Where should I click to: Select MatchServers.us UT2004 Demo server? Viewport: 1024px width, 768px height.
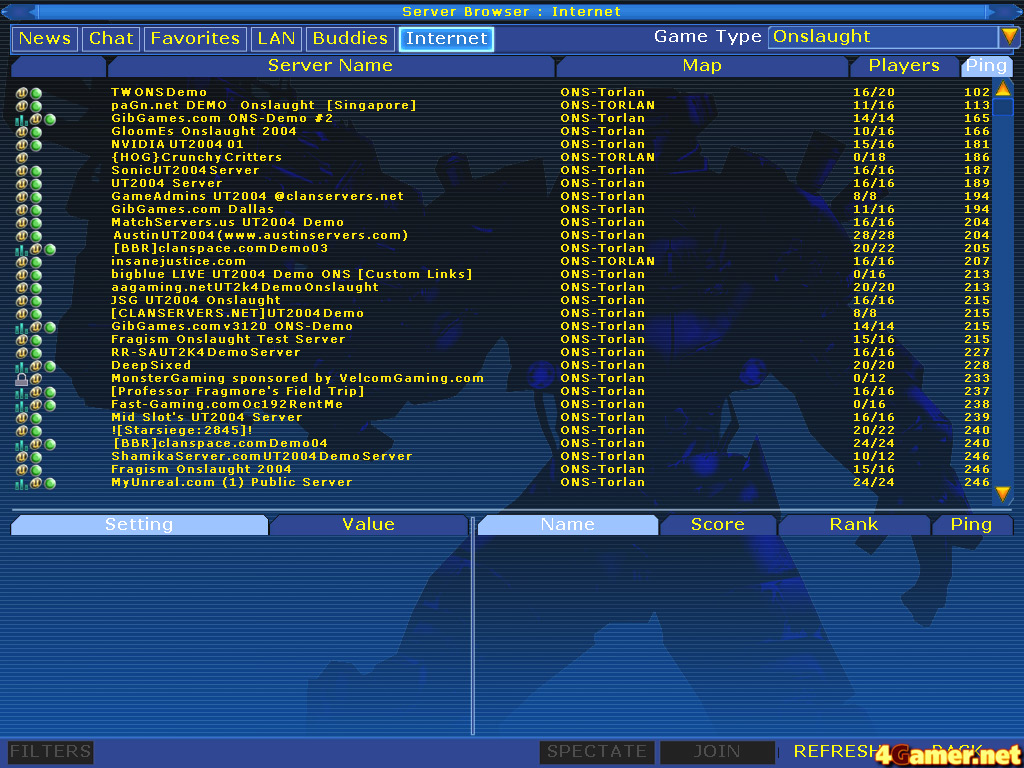click(503, 223)
